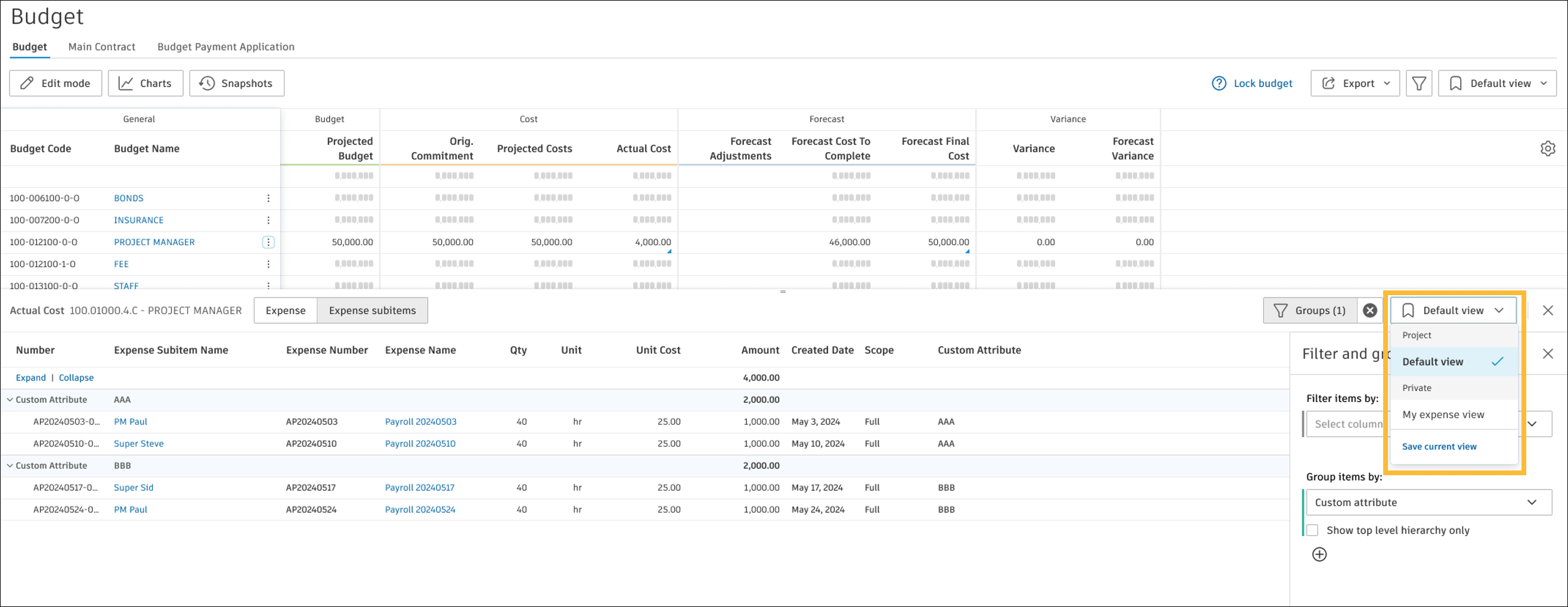Viewport: 1568px width, 607px height.
Task: Click Save current view
Action: [1440, 447]
